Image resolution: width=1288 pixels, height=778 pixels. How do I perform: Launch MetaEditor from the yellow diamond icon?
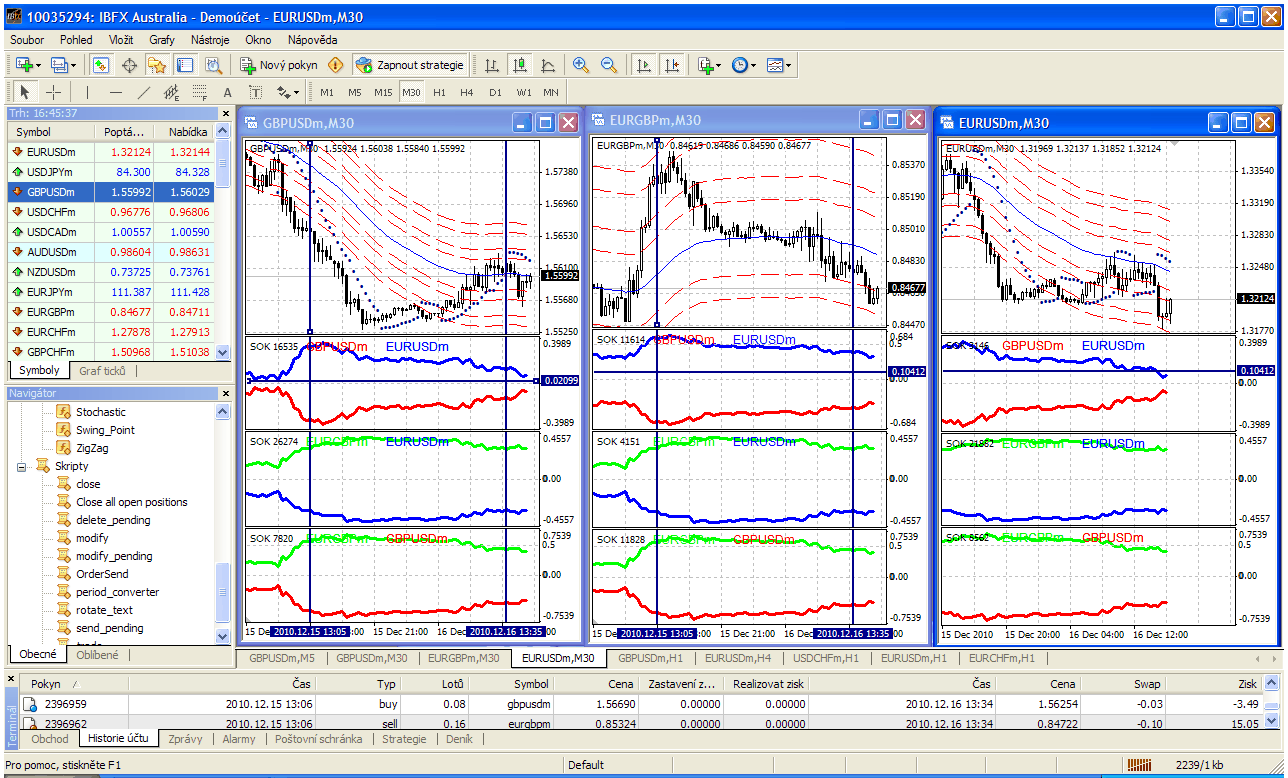coord(335,65)
